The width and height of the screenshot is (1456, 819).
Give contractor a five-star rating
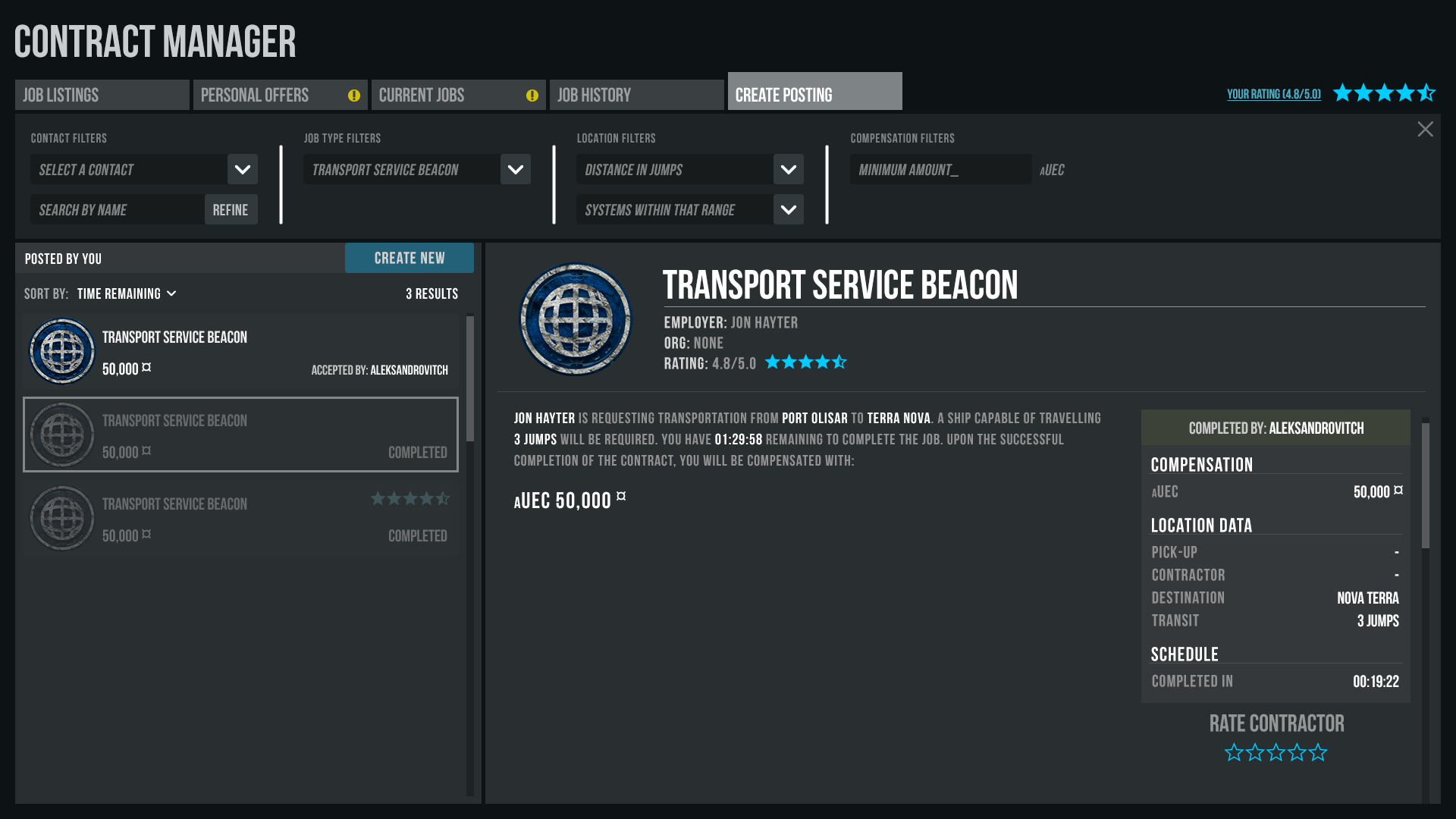pos(1318,752)
